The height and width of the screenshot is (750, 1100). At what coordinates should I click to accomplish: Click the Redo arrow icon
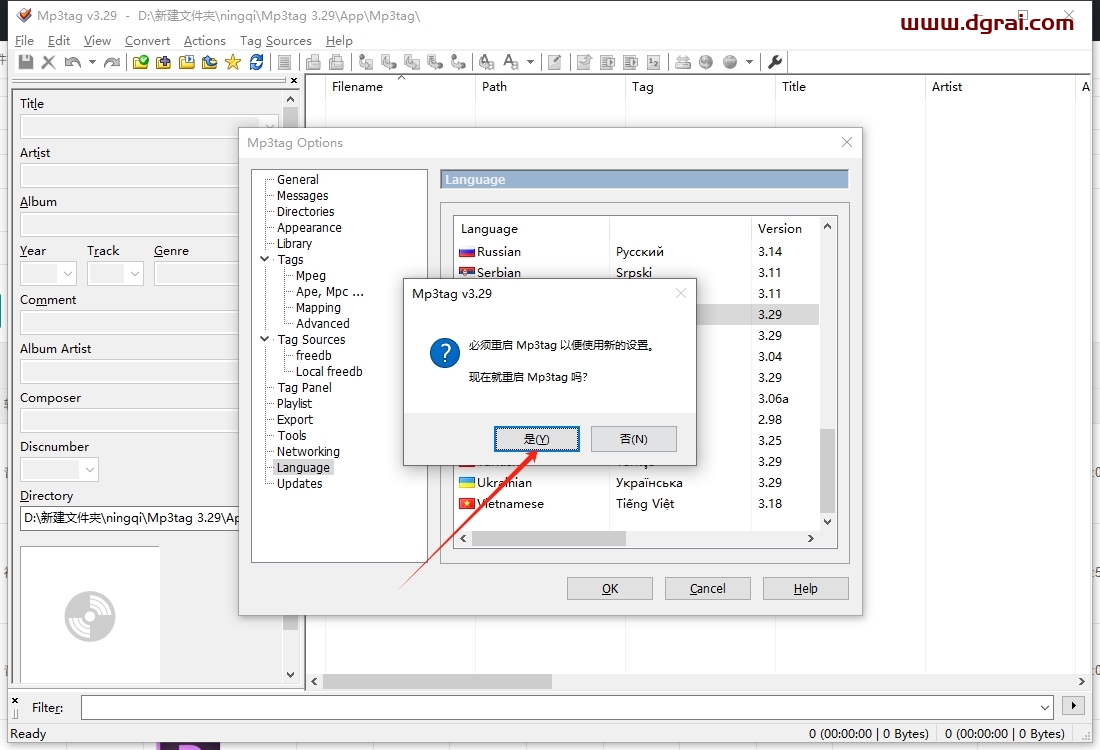(x=112, y=62)
